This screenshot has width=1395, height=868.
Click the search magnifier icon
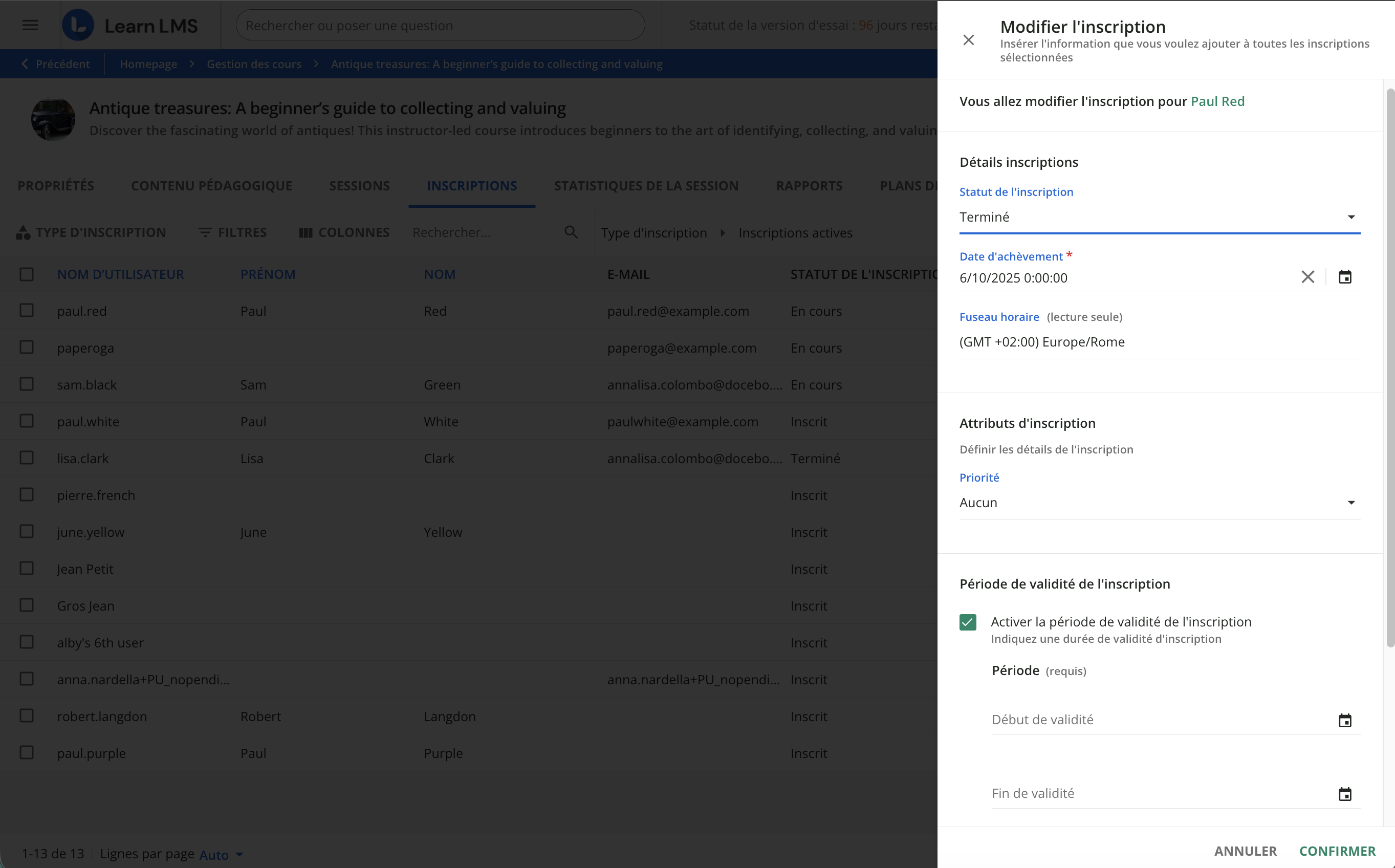click(x=571, y=232)
